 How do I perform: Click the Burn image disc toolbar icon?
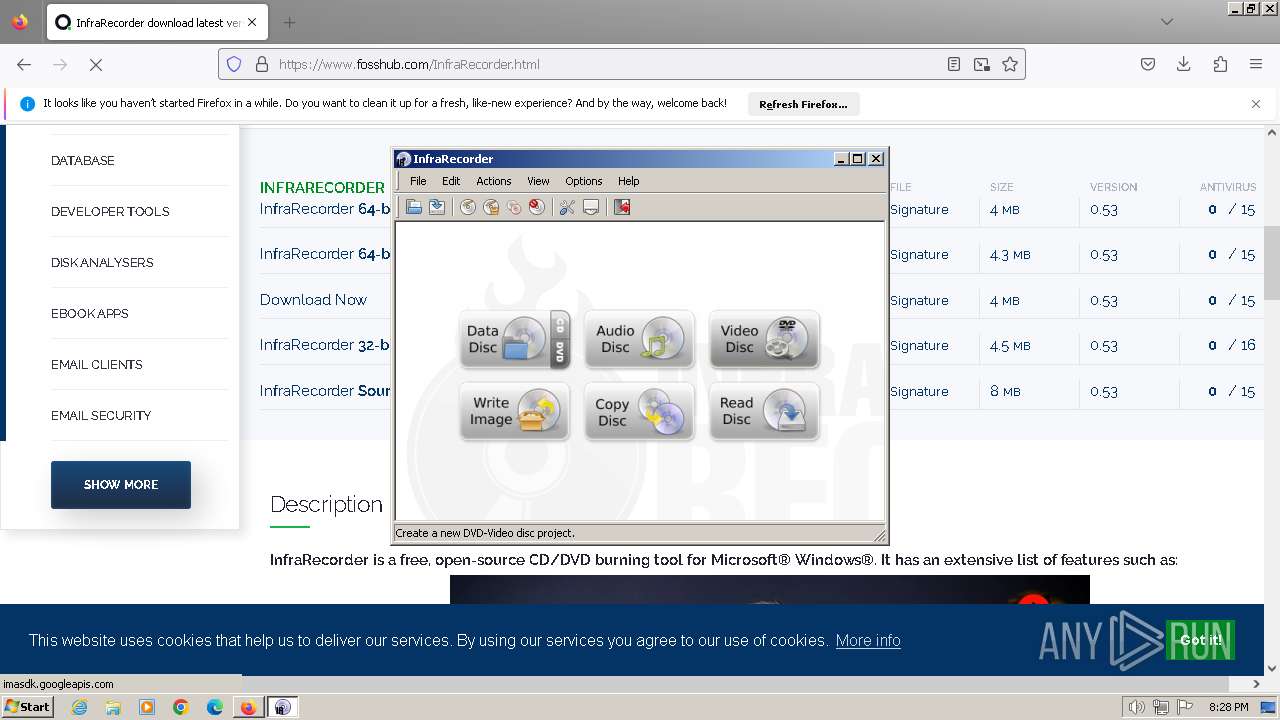pyautogui.click(x=491, y=207)
